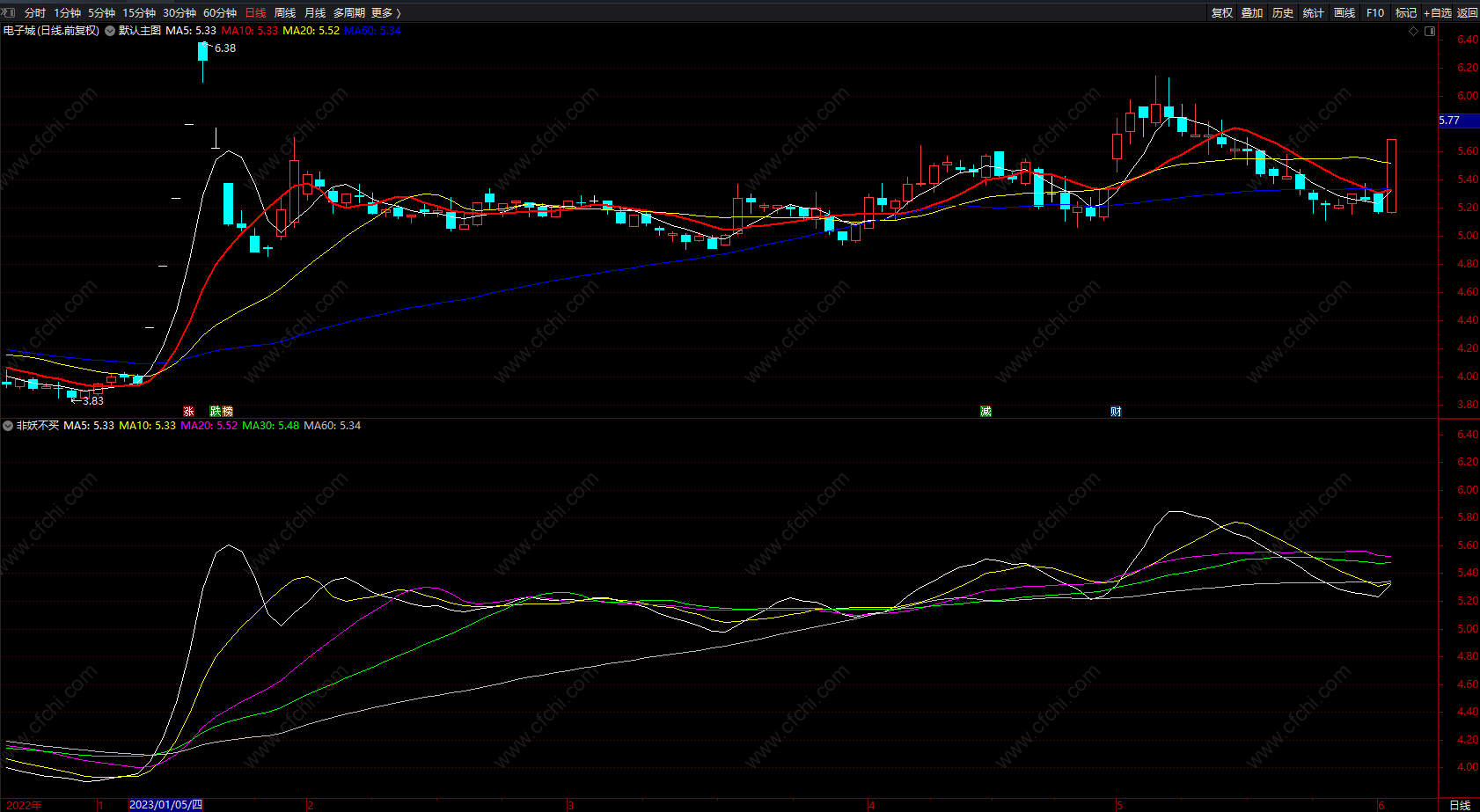Image resolution: width=1480 pixels, height=812 pixels.
Task: Click the green 跌 event marker
Action: click(x=216, y=411)
